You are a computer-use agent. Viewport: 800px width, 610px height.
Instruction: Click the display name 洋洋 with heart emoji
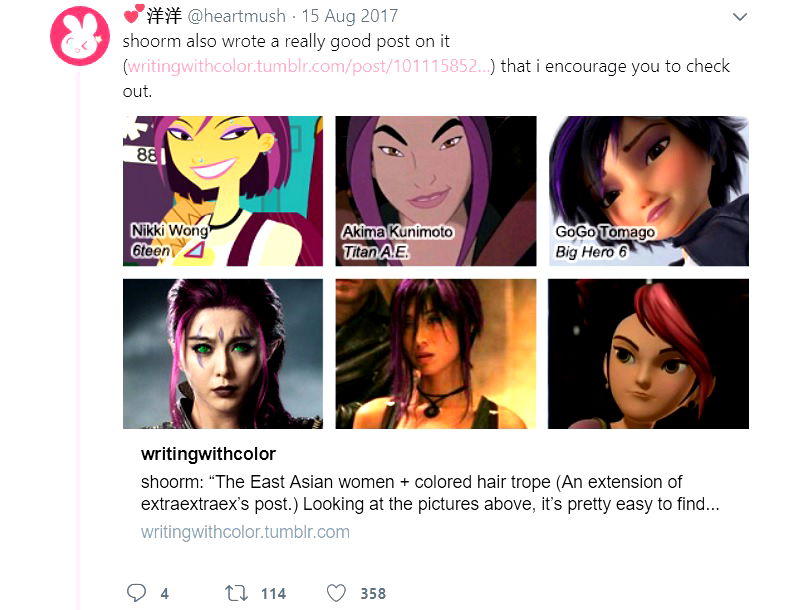[153, 15]
